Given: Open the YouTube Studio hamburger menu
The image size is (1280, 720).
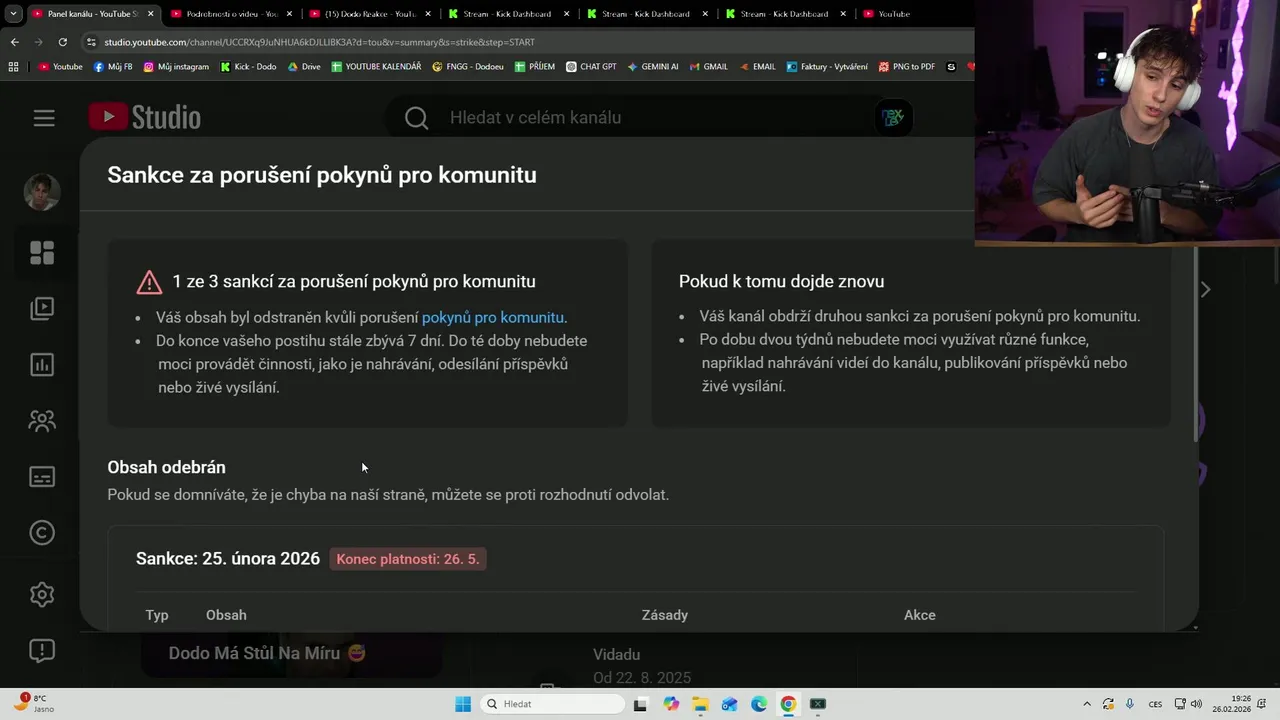Looking at the screenshot, I should 44,118.
